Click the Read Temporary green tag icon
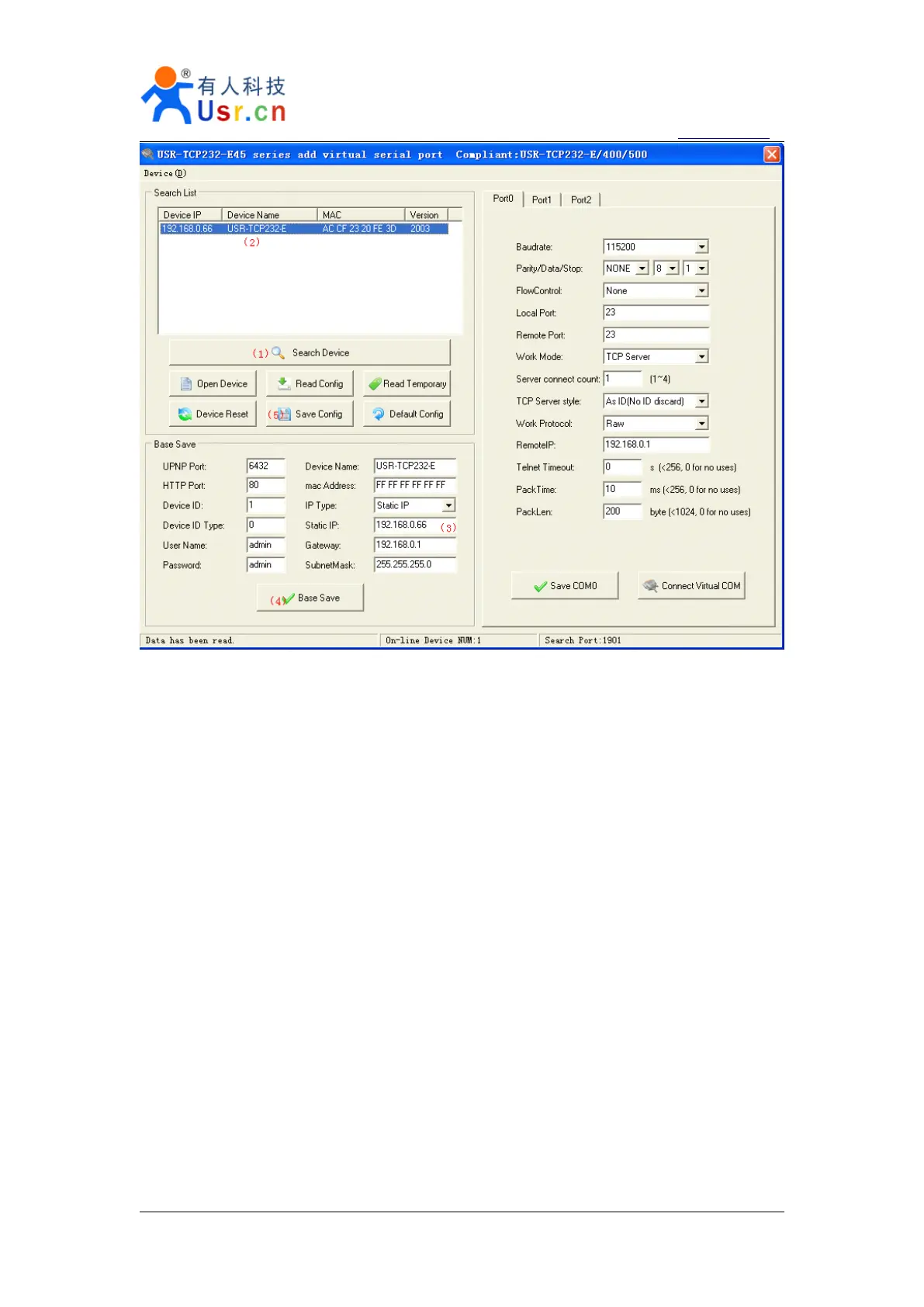This screenshot has width=924, height=1307. [375, 383]
